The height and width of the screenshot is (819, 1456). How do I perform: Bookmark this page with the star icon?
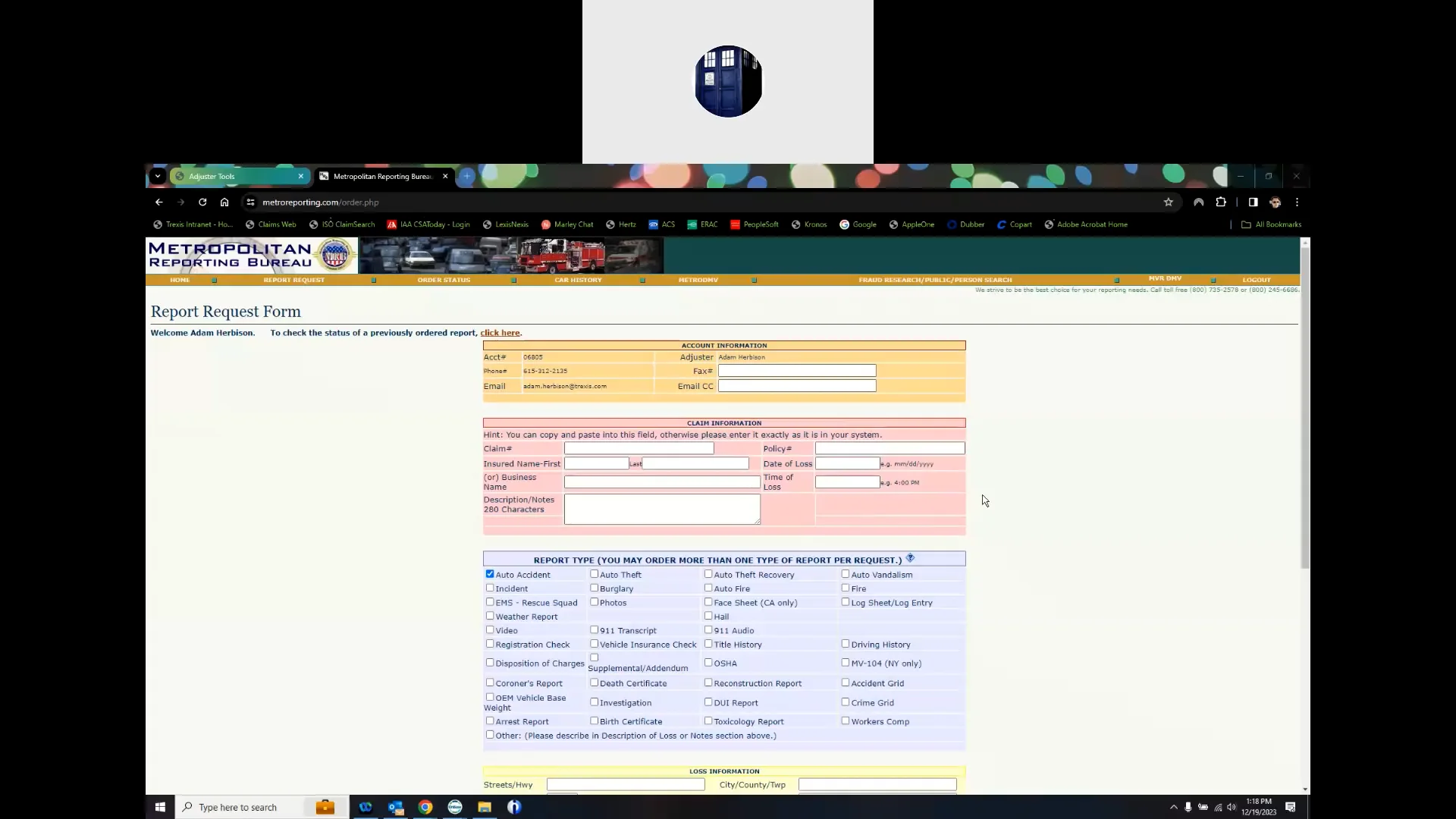click(1168, 202)
